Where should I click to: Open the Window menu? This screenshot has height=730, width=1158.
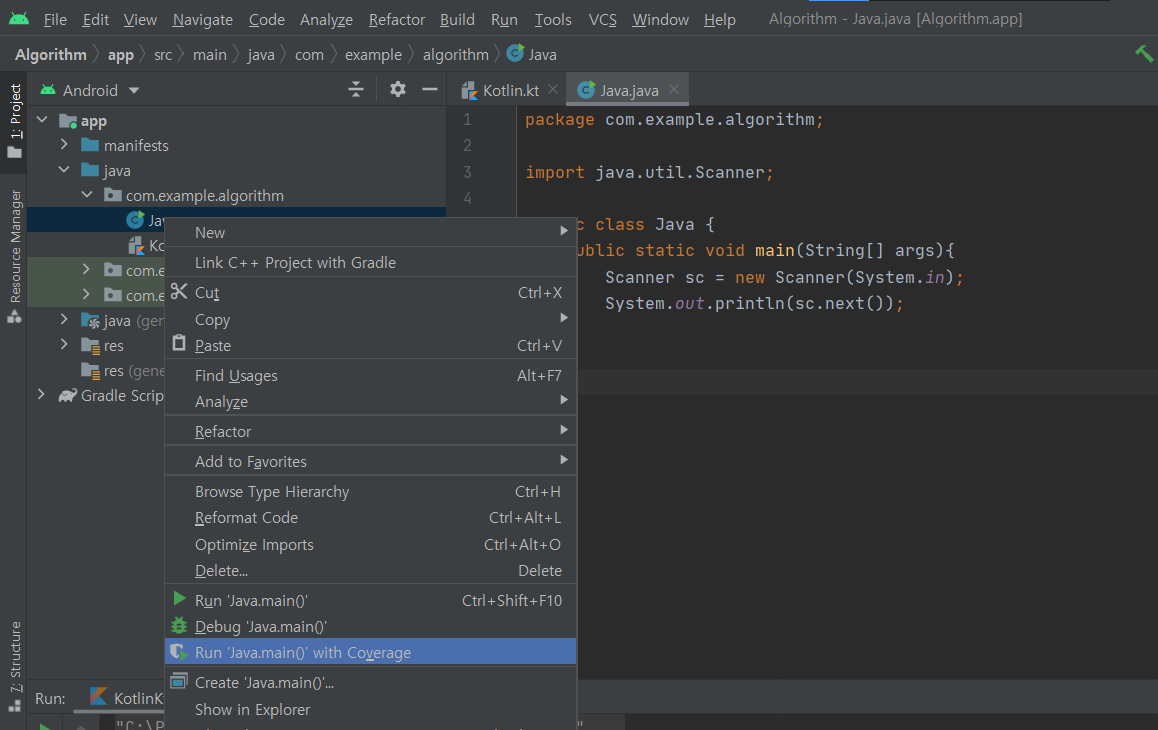pos(660,20)
